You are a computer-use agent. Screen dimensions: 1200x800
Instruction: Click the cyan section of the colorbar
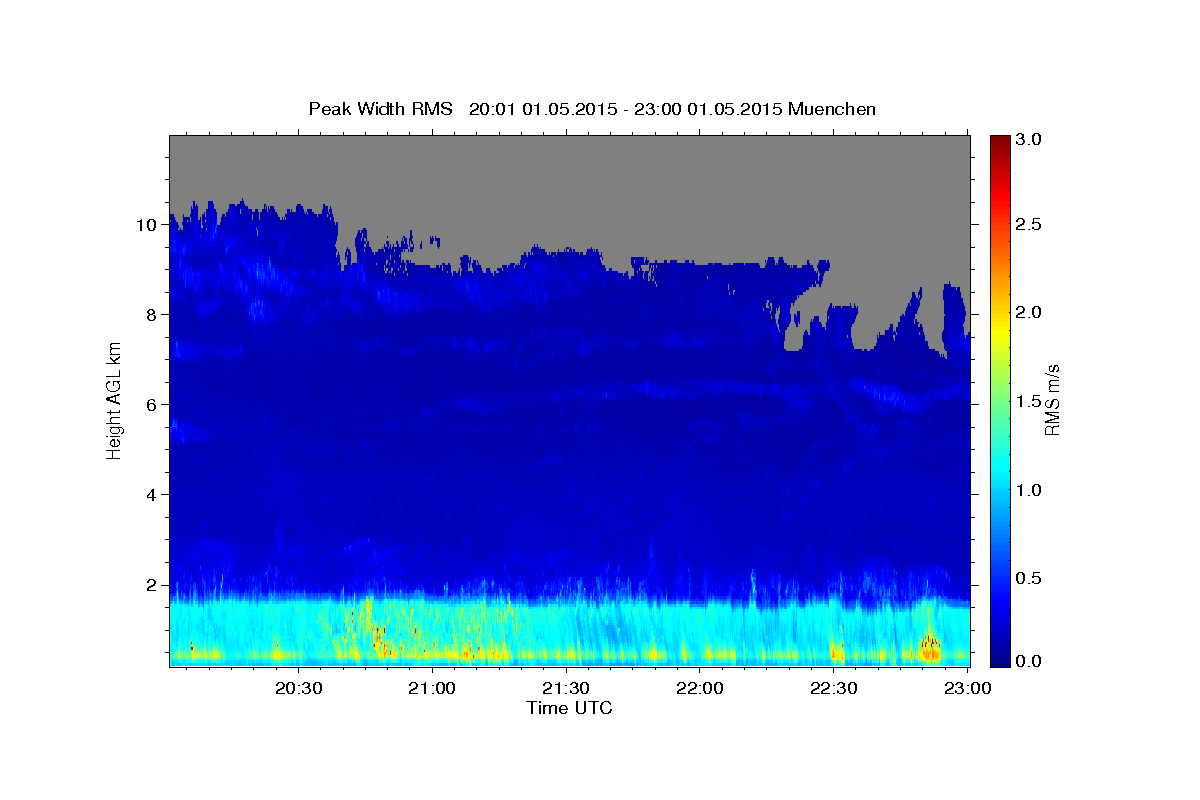point(999,470)
